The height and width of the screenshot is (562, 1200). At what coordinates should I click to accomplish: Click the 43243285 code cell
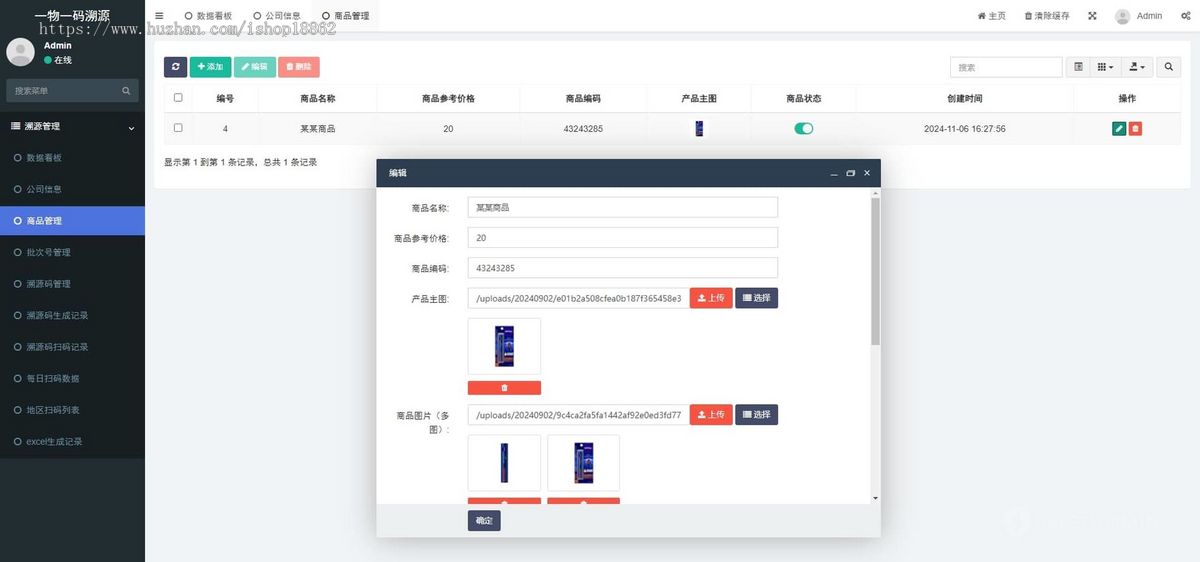point(583,129)
